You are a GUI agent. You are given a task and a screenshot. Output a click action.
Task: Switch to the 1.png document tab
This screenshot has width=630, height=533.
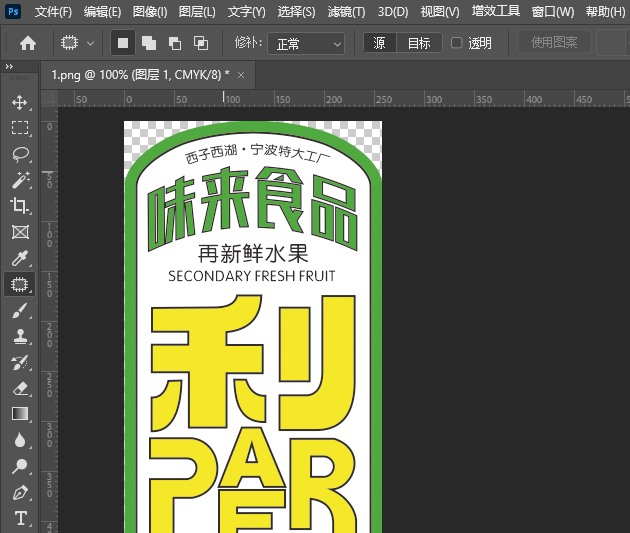pos(140,75)
